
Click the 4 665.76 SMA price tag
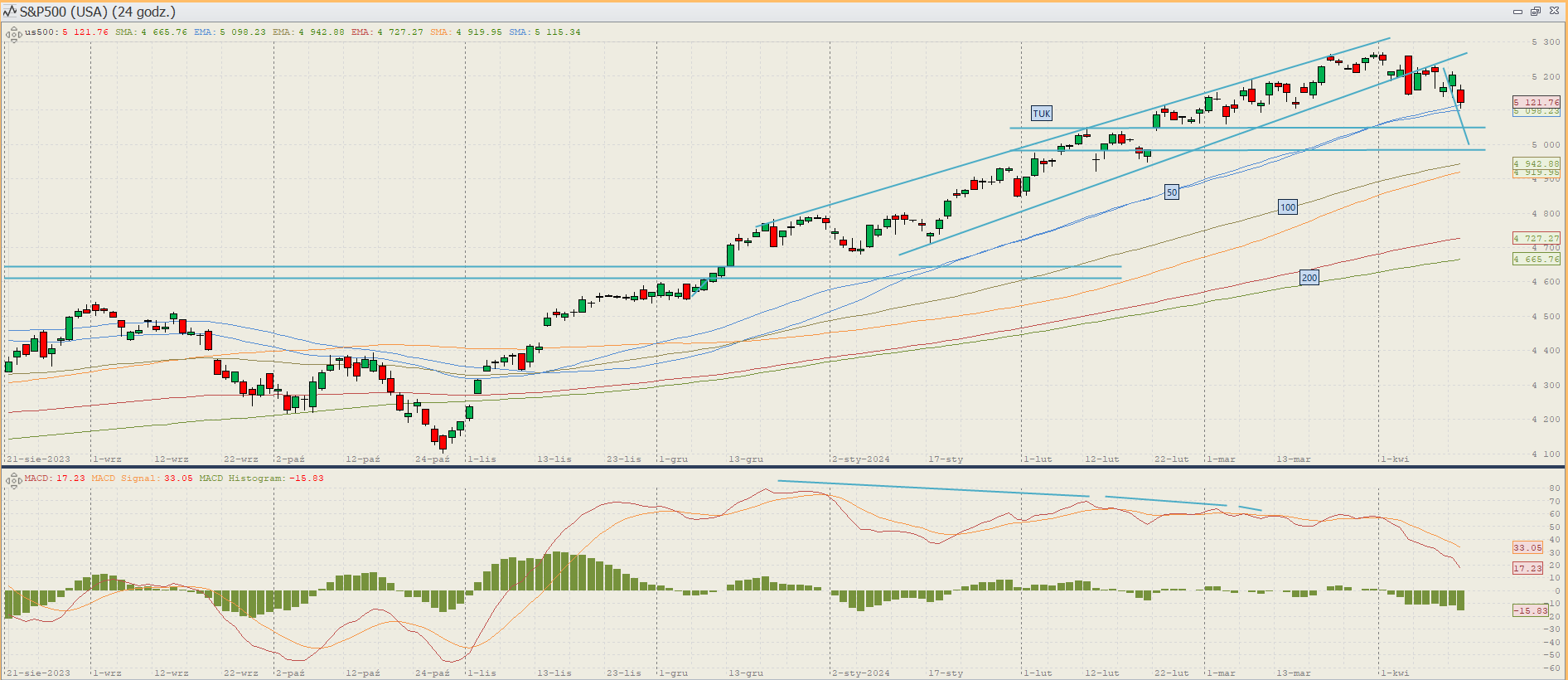(x=1536, y=259)
